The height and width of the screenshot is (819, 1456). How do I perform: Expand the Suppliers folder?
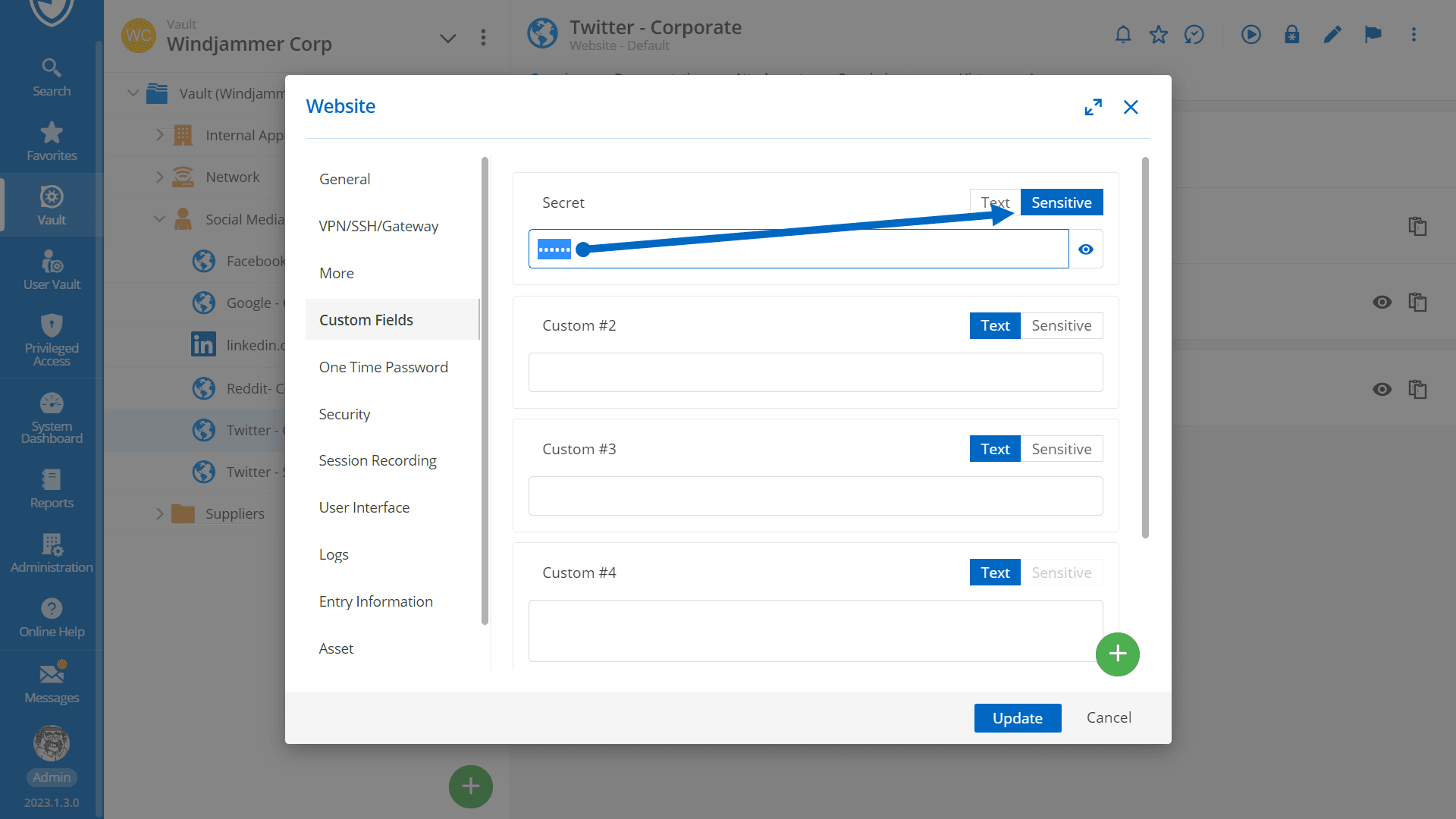pyautogui.click(x=159, y=513)
